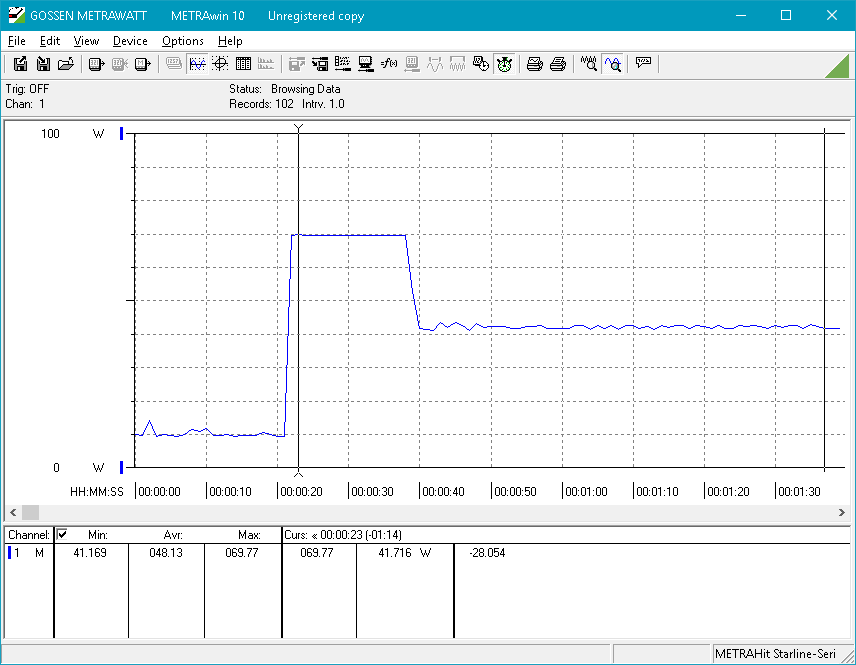Click the monitor display settings icon
Screen dimensions: 856x665
coord(366,64)
